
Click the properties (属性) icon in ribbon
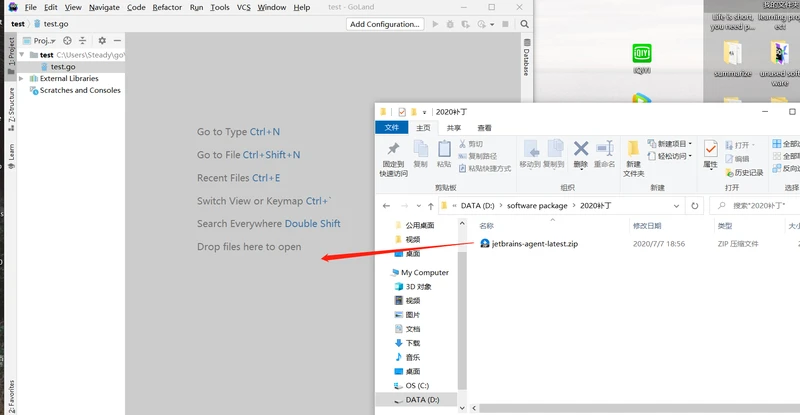pyautogui.click(x=710, y=152)
